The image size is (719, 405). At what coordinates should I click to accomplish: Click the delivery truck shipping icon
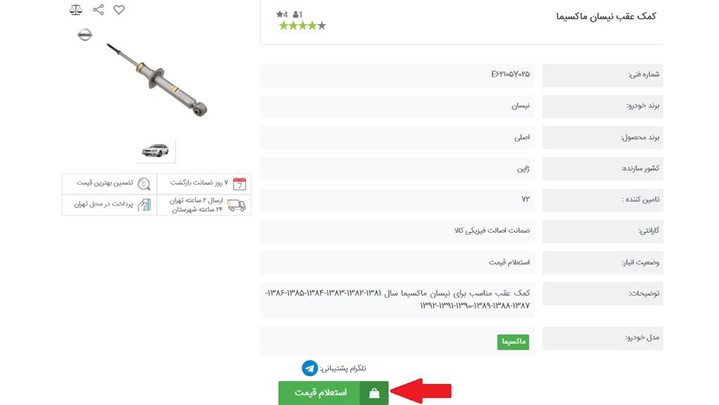(236, 205)
